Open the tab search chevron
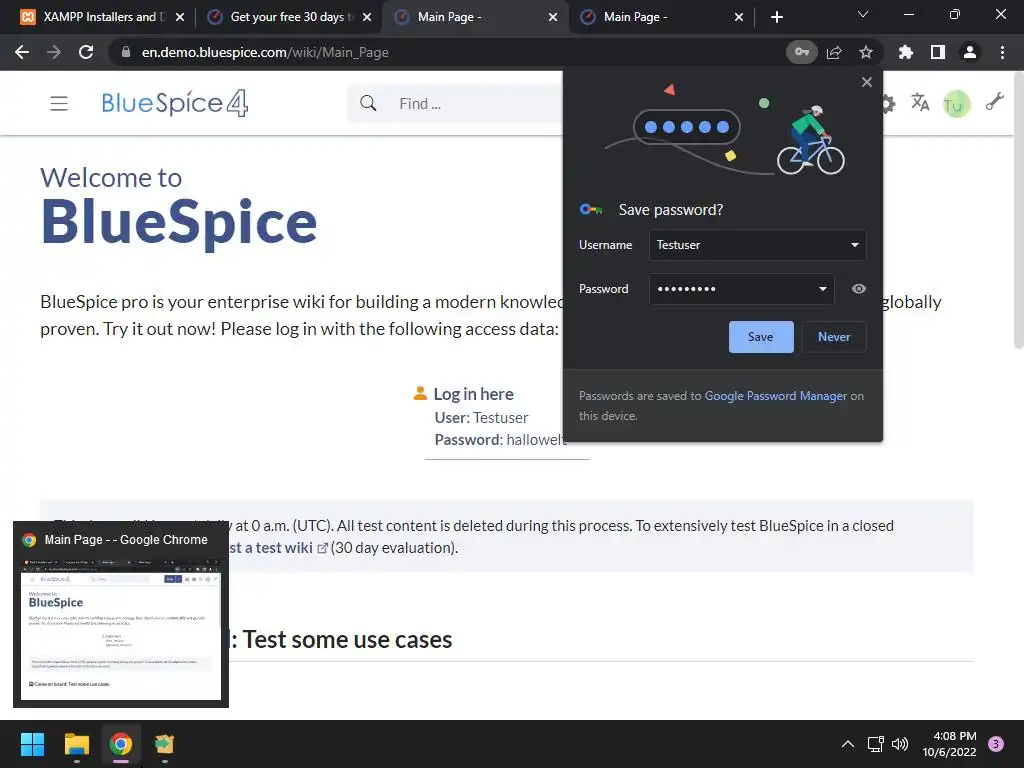1024x768 pixels. [x=863, y=14]
